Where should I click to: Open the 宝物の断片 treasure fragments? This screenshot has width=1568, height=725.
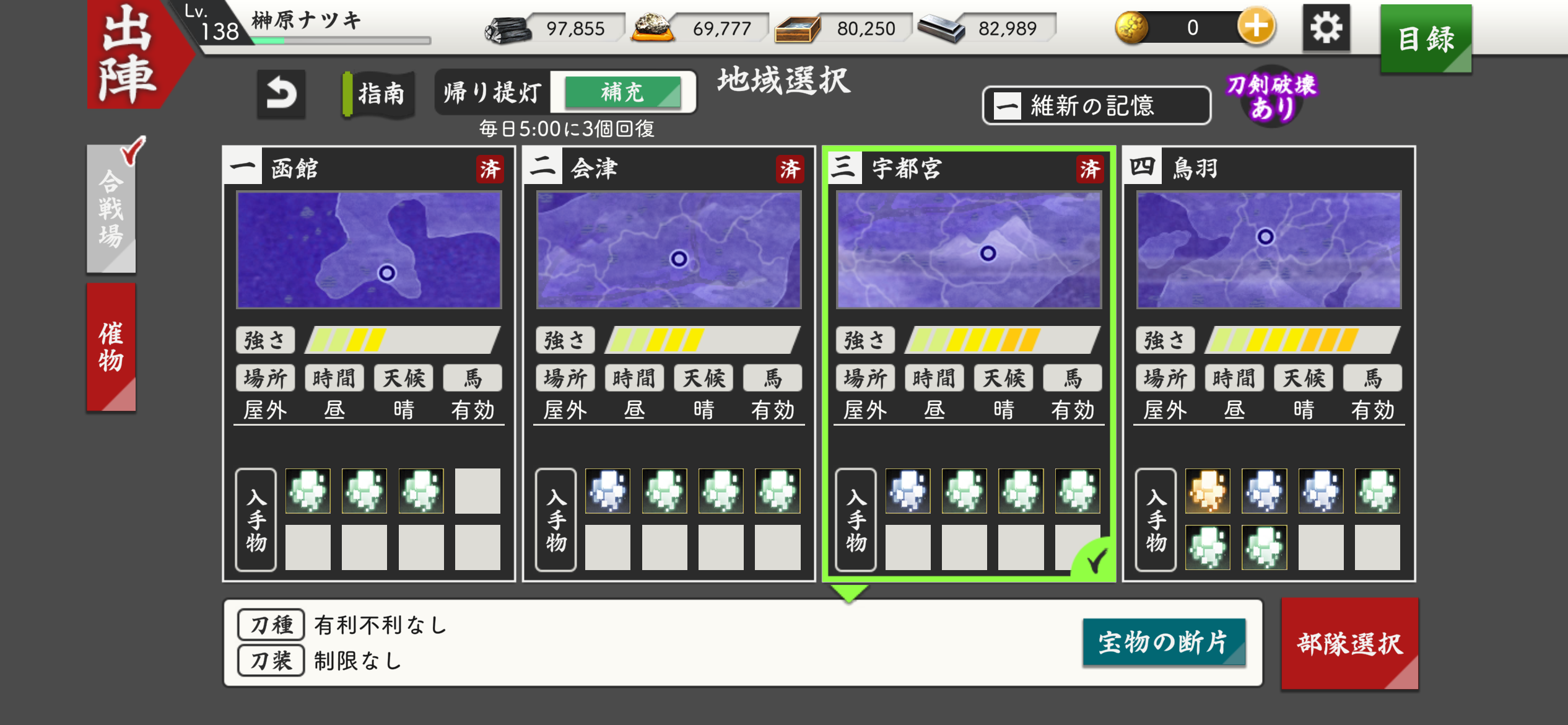coord(1164,642)
